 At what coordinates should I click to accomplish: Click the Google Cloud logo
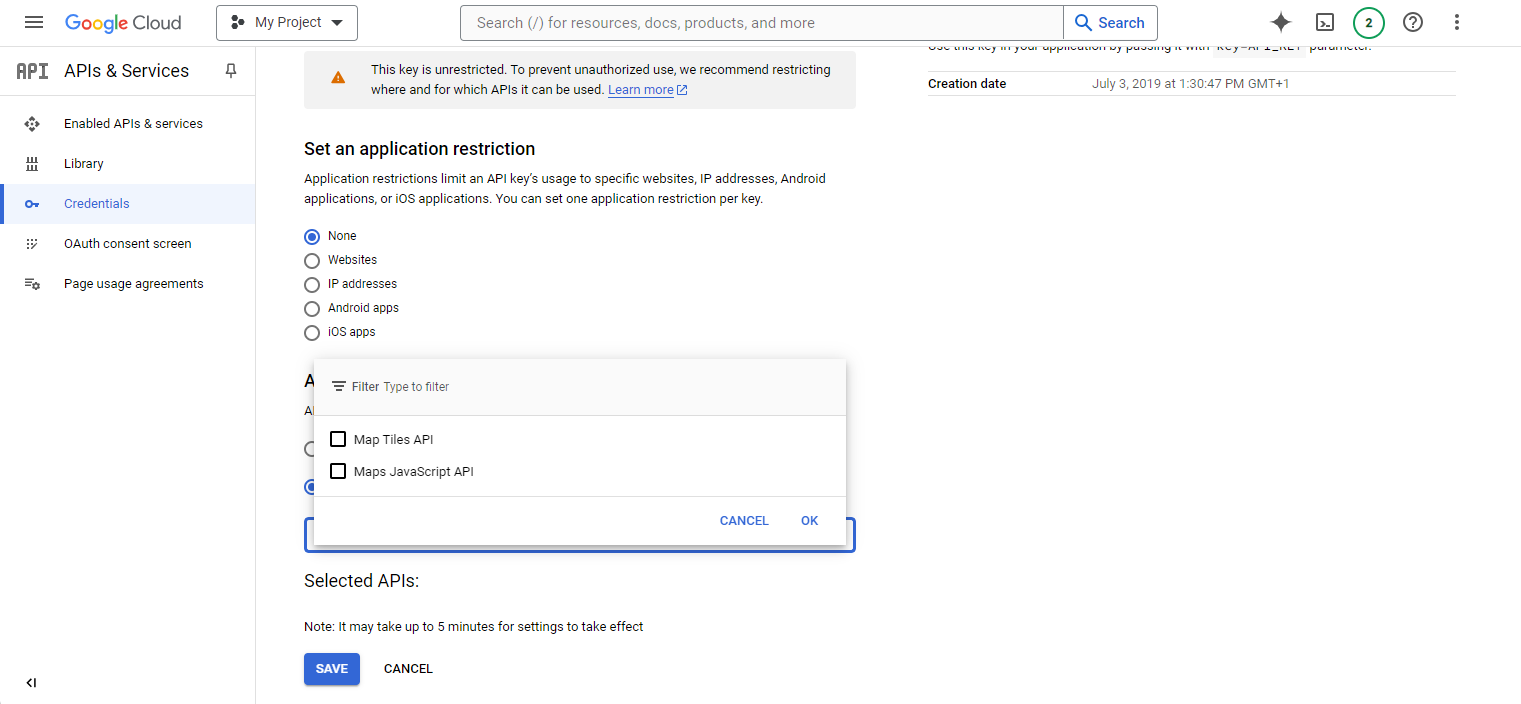click(123, 22)
